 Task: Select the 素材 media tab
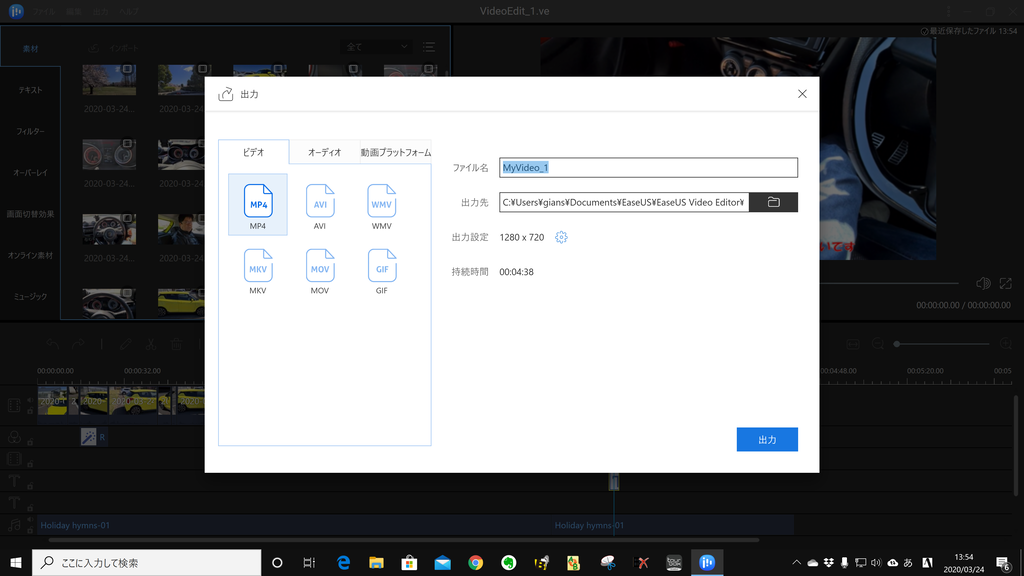(x=30, y=49)
